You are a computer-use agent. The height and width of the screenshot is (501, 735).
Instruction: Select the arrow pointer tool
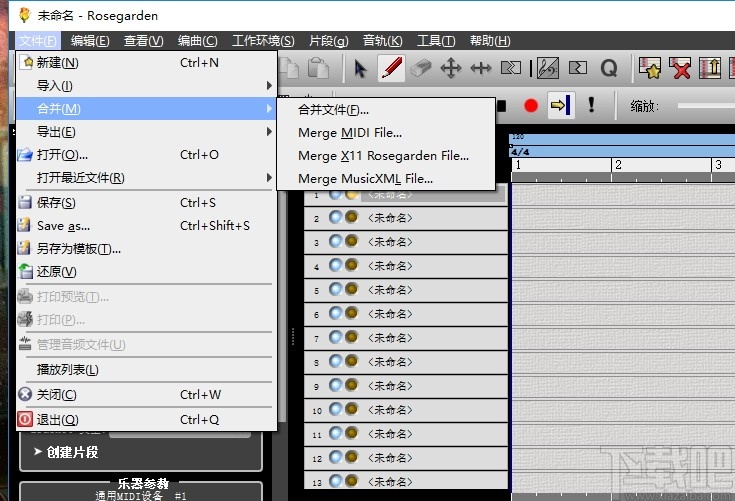(x=360, y=69)
